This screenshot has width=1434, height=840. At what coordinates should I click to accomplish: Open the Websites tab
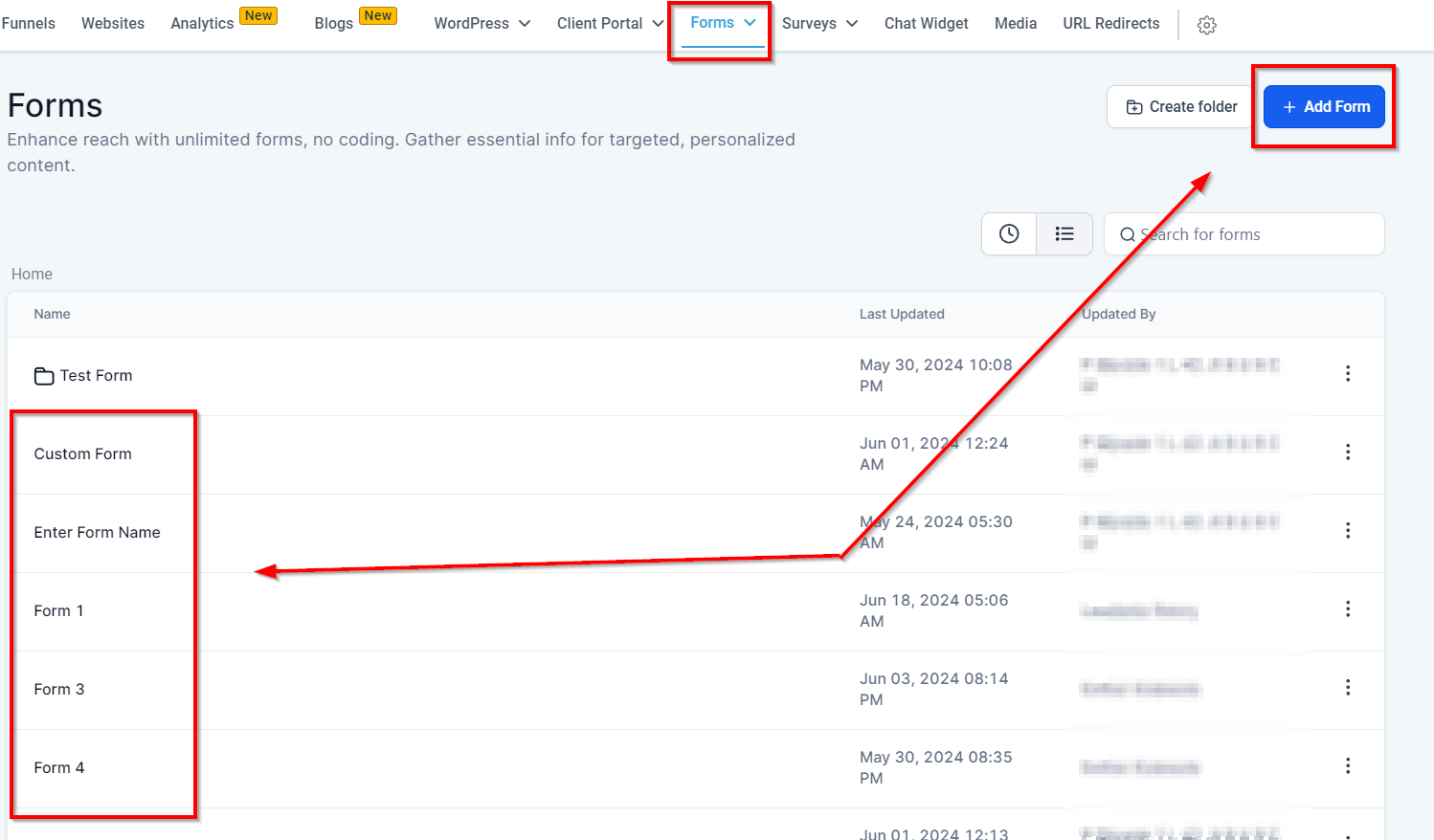113,23
